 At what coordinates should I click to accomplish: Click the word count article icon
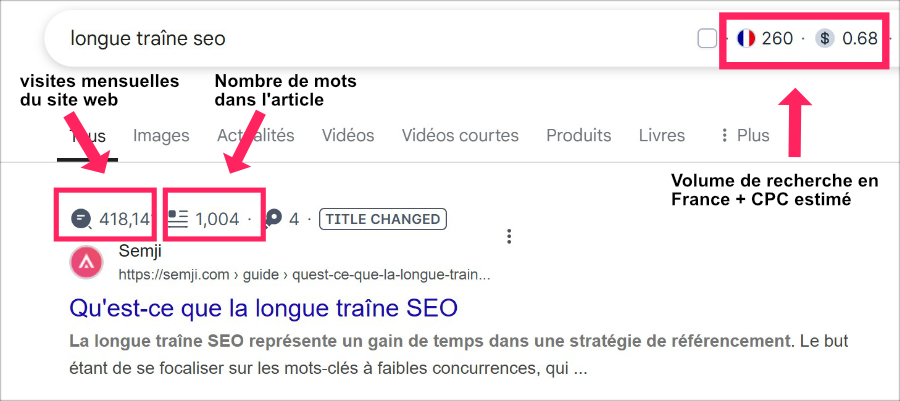point(178,219)
